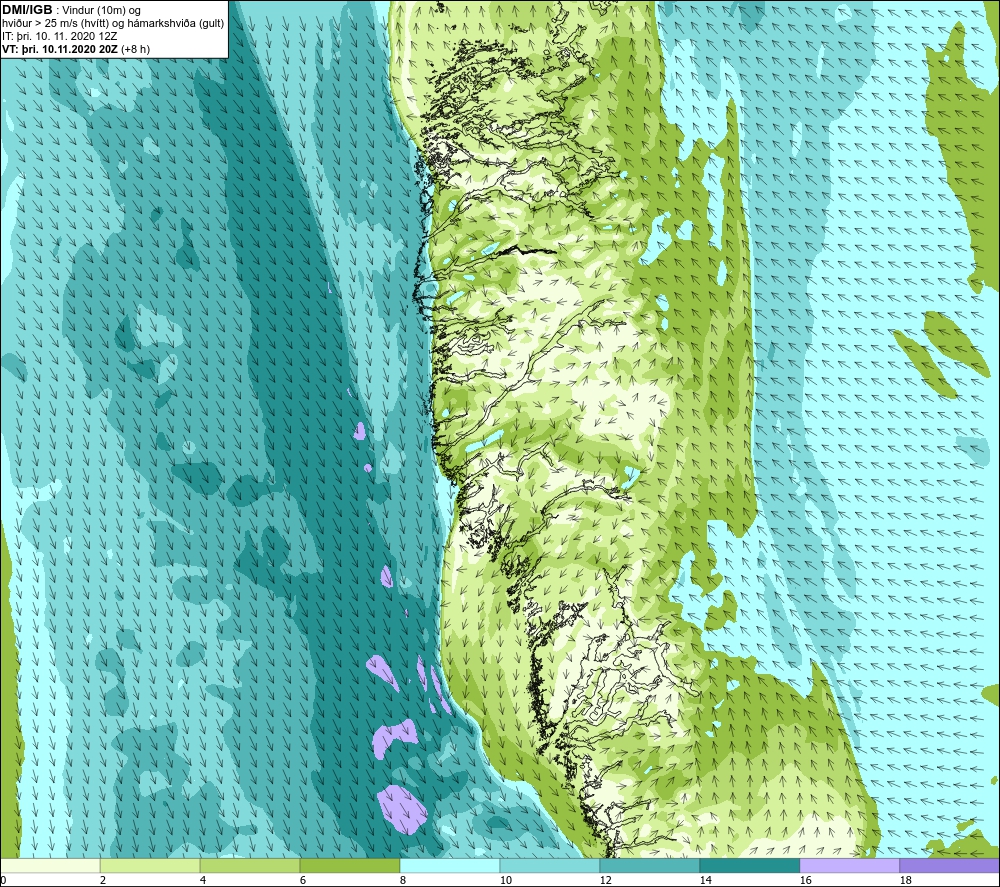1000x887 pixels.
Task: Click the 'VT: þri. 10.11.2020 20Z (+8 h)' line
Action: point(76,49)
